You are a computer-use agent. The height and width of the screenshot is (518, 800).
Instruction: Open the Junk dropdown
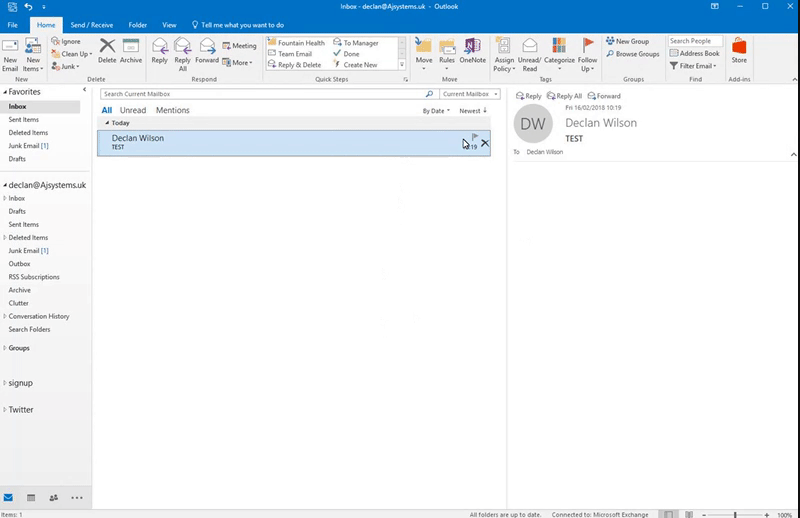[x=65, y=66]
